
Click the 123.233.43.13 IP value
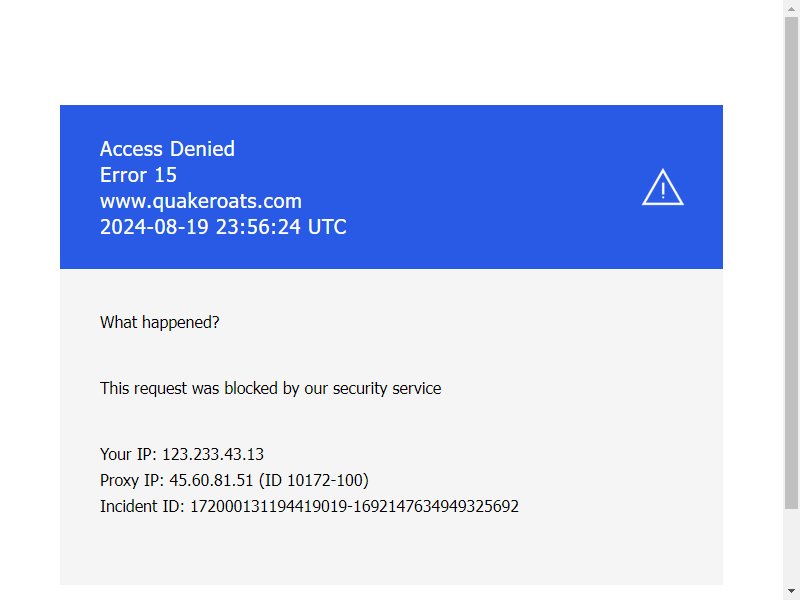coord(213,454)
